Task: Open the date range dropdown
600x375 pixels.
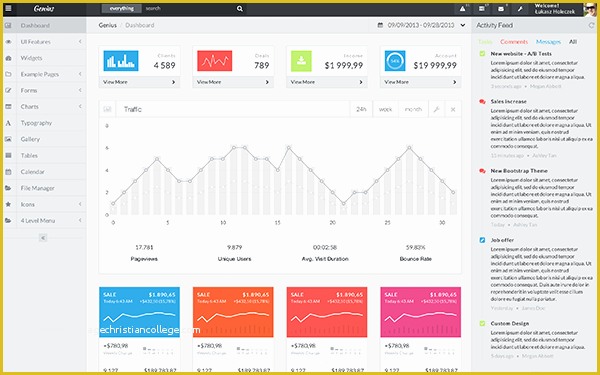Action: [x=463, y=25]
